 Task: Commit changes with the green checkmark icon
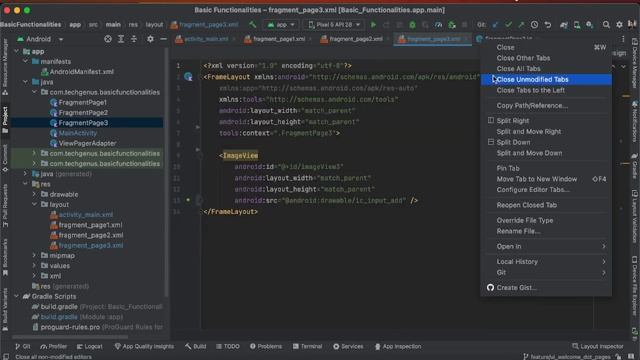click(508, 24)
